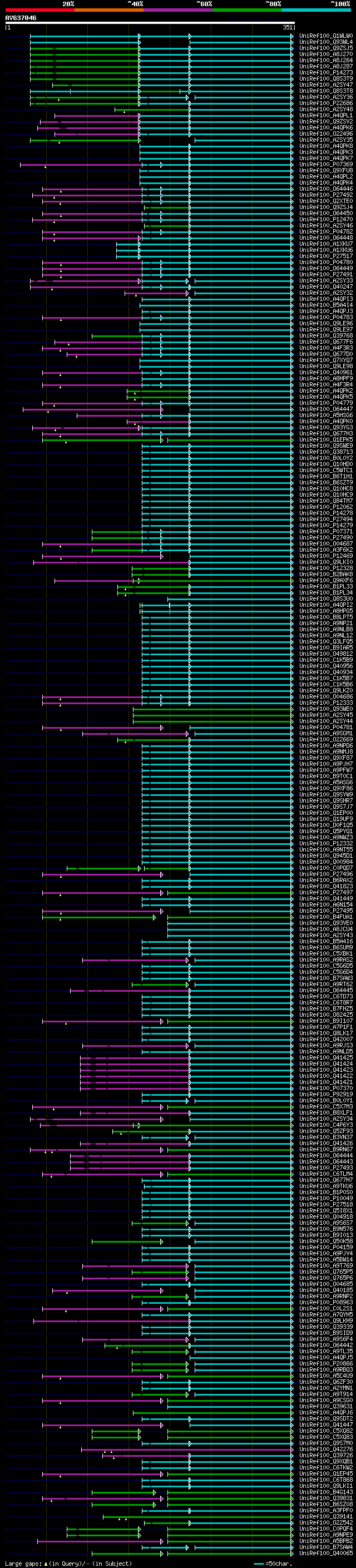Image resolution: width=356 pixels, height=1568 pixels.
Task: Select the UniRef100_P07371 label
Action: pos(326,531)
